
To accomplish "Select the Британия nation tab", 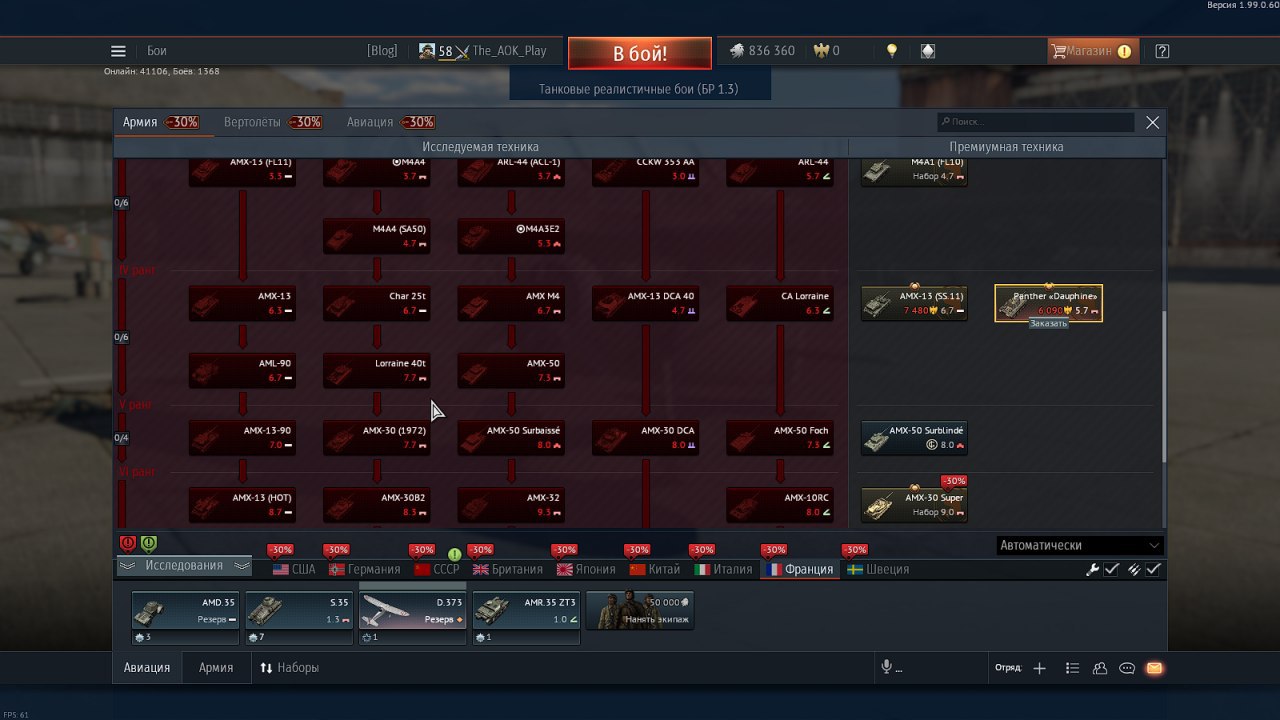I will click(508, 569).
